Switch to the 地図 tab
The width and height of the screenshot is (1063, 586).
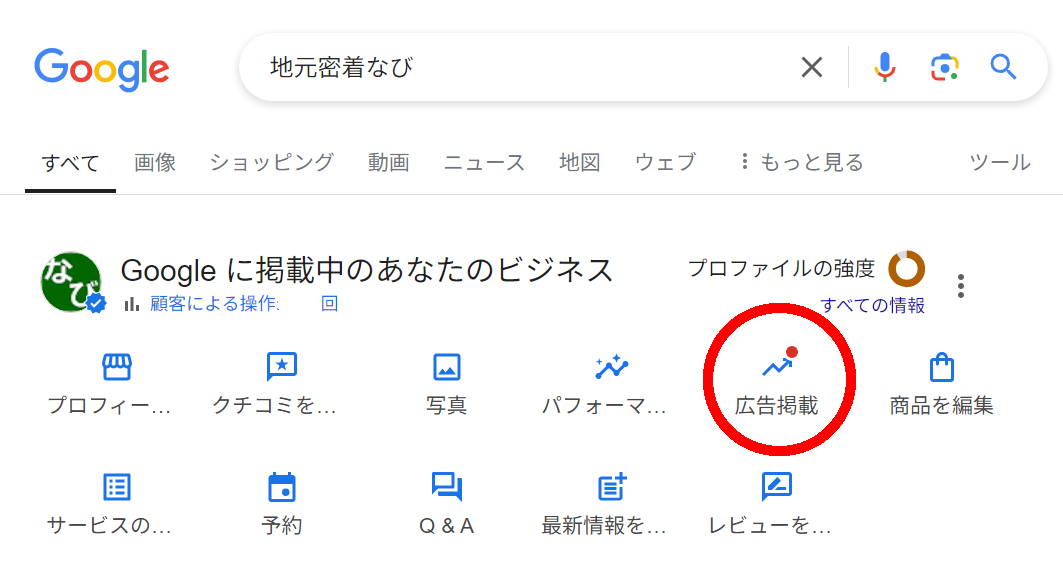click(x=580, y=162)
